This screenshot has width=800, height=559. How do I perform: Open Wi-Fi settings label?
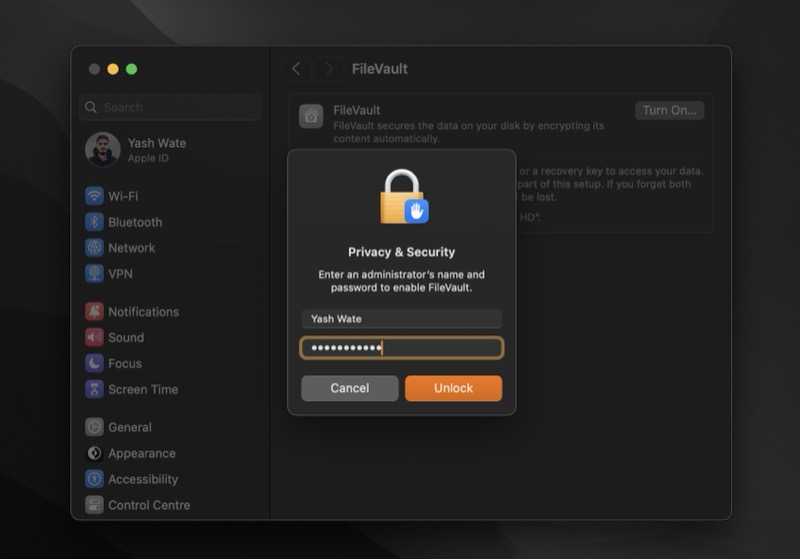123,196
